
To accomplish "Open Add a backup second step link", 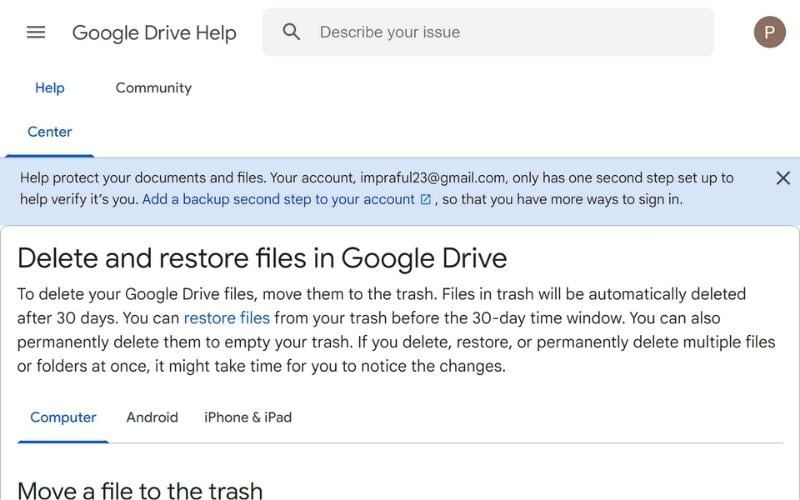I will (x=278, y=199).
